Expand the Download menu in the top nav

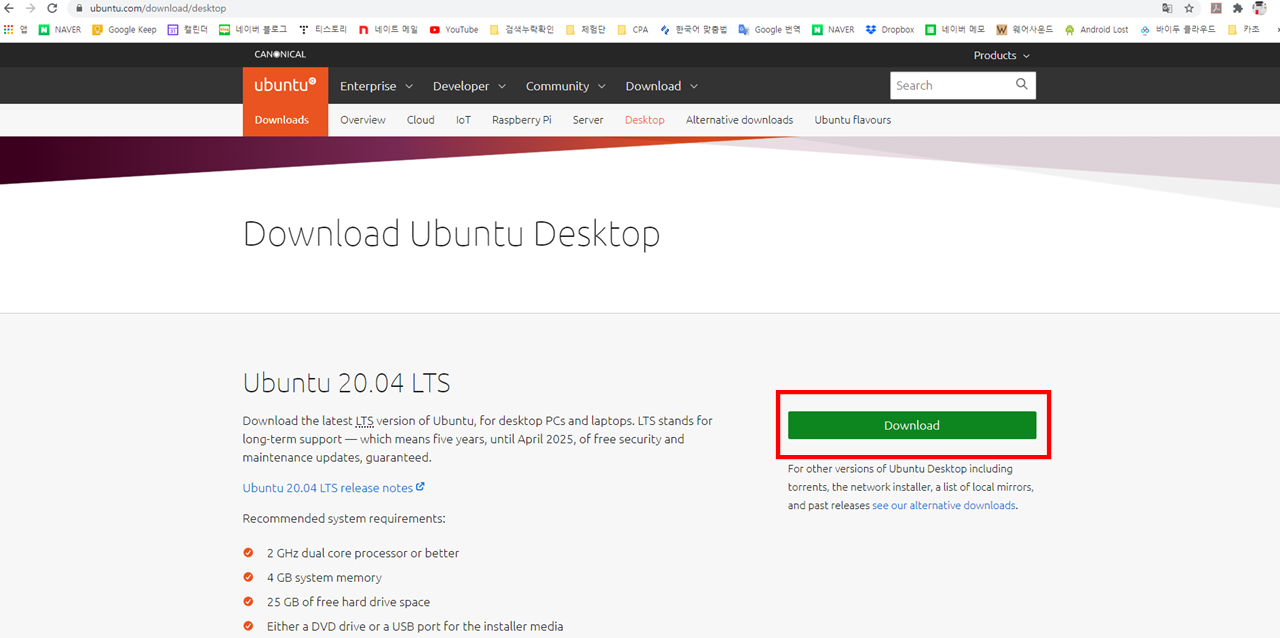661,86
